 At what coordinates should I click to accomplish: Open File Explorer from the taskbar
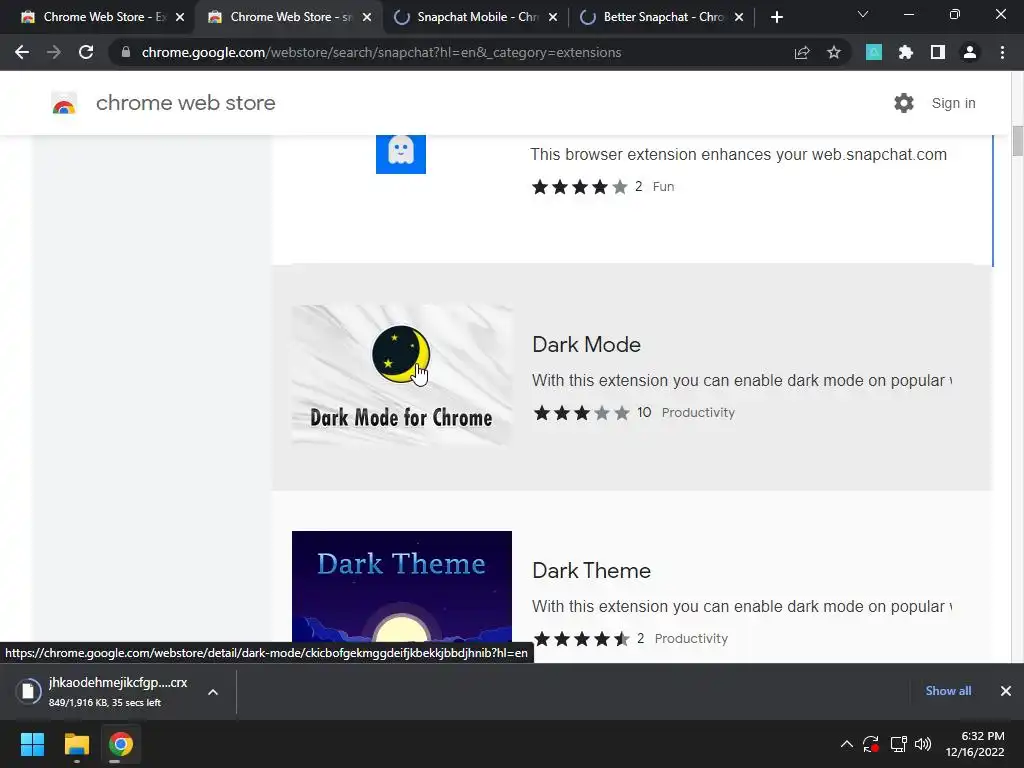click(x=76, y=744)
